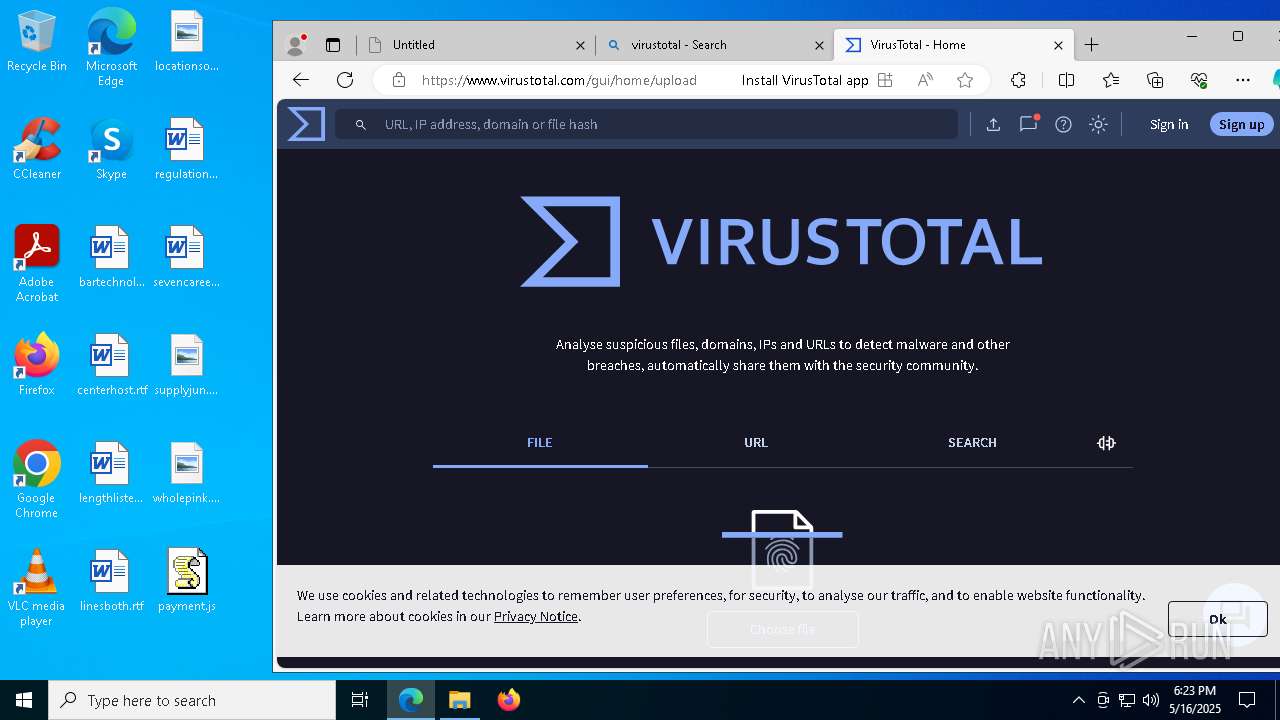Click the Edge profile avatar icon
The height and width of the screenshot is (720, 1280).
(x=295, y=45)
